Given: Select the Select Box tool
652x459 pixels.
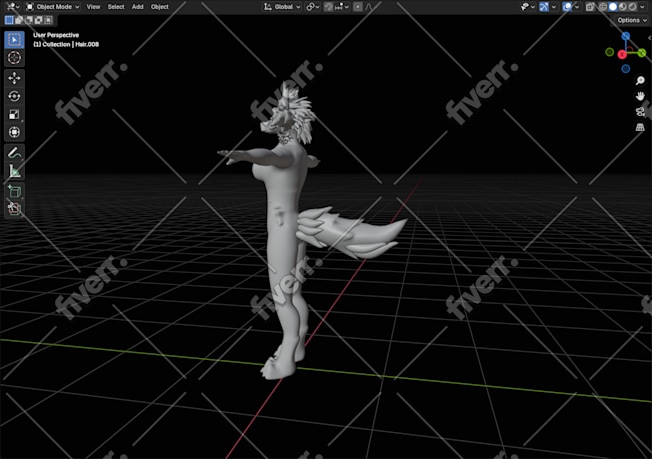Looking at the screenshot, I should pyautogui.click(x=15, y=39).
